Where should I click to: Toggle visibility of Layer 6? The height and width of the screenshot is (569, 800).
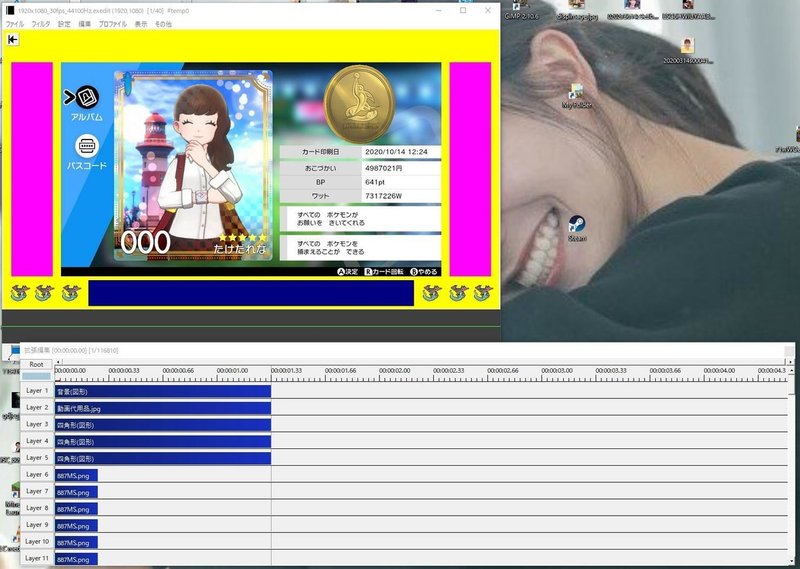tap(37, 475)
